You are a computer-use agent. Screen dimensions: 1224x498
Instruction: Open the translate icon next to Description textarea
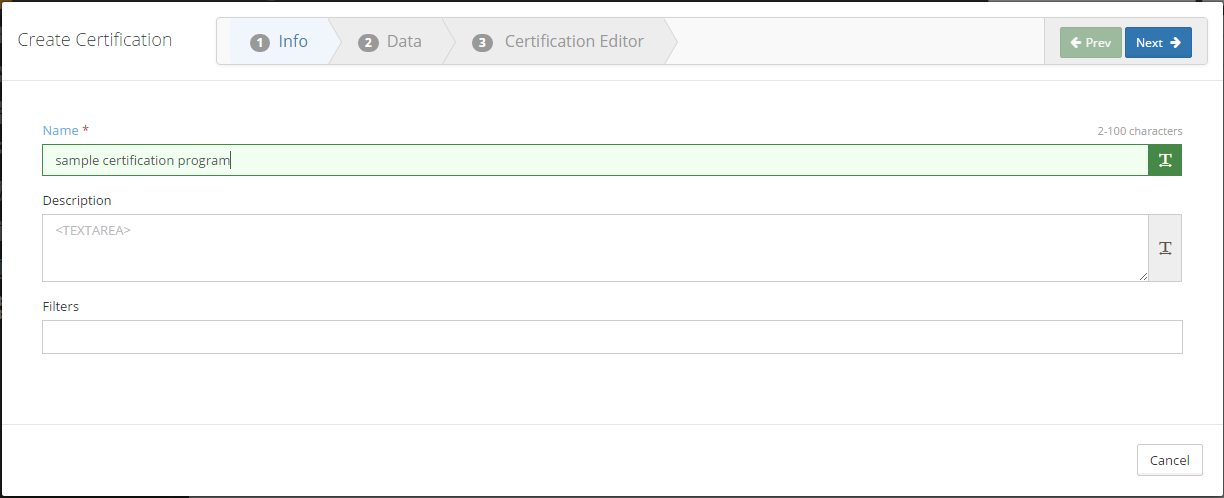click(x=1165, y=248)
